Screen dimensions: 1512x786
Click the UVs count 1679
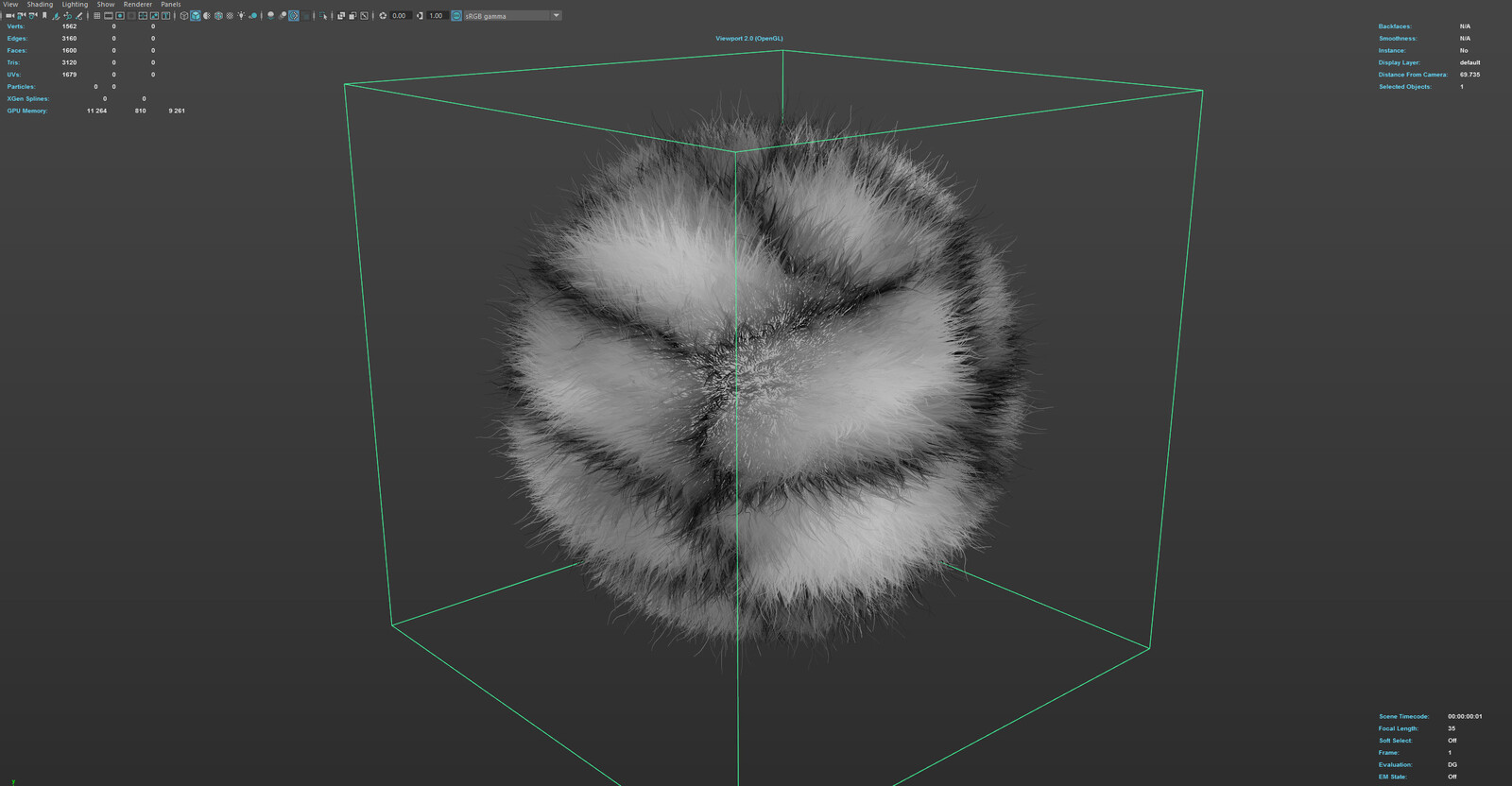(69, 75)
